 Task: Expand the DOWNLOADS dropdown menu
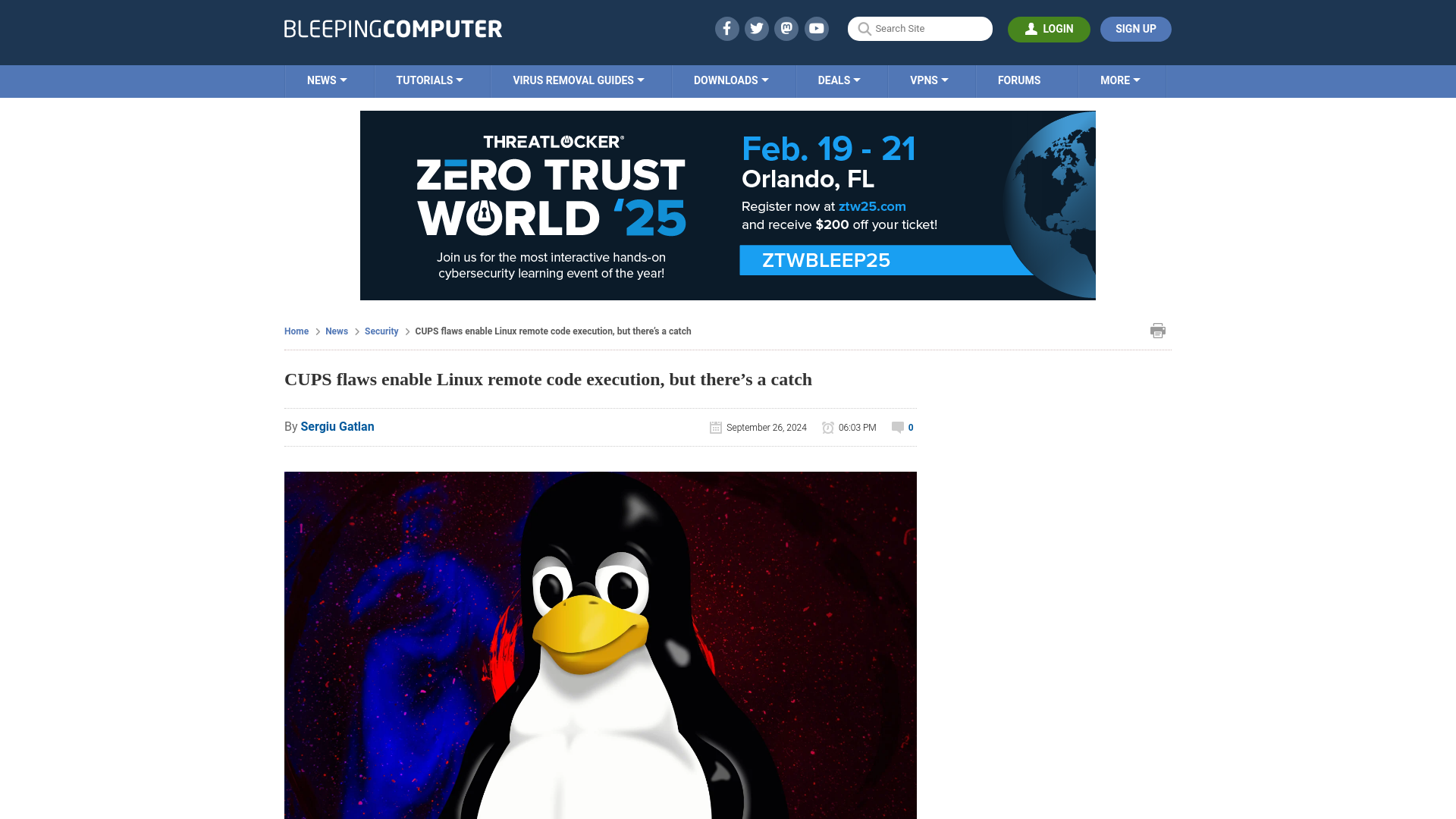coord(731,80)
